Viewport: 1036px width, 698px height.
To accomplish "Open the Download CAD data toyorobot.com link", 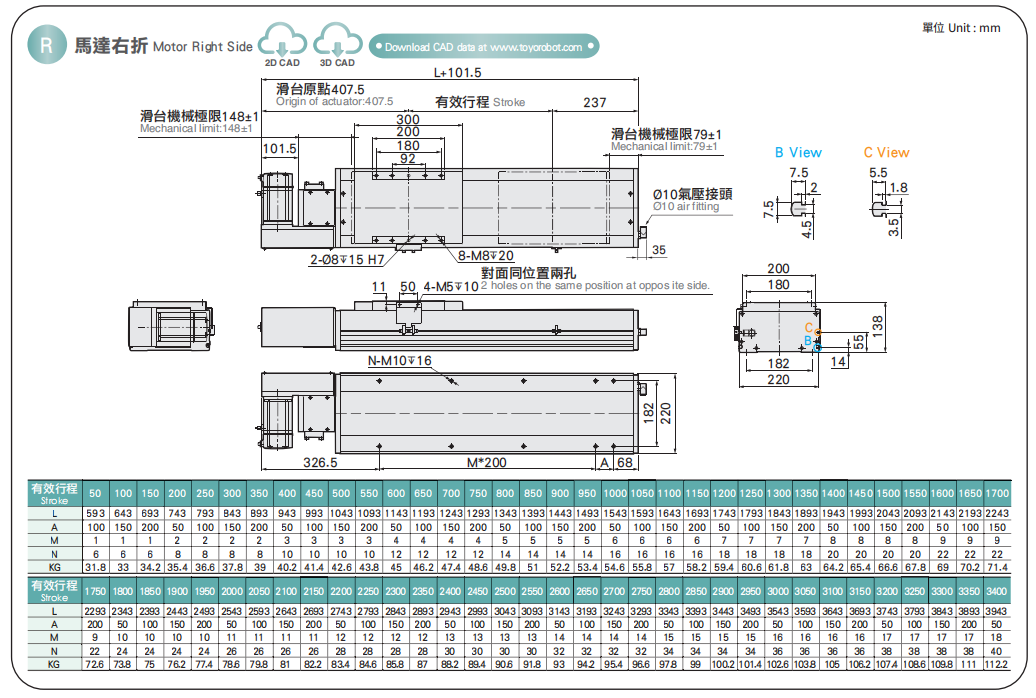I will 484,46.
